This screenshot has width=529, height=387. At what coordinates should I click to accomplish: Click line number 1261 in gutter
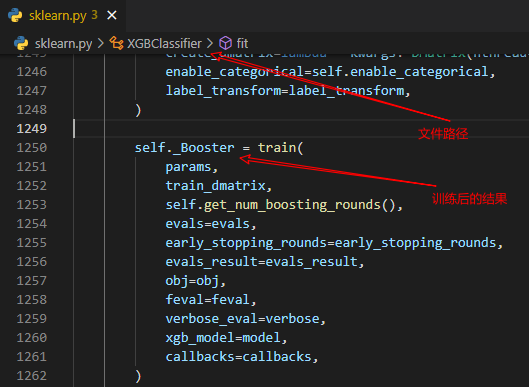[x=32, y=357]
